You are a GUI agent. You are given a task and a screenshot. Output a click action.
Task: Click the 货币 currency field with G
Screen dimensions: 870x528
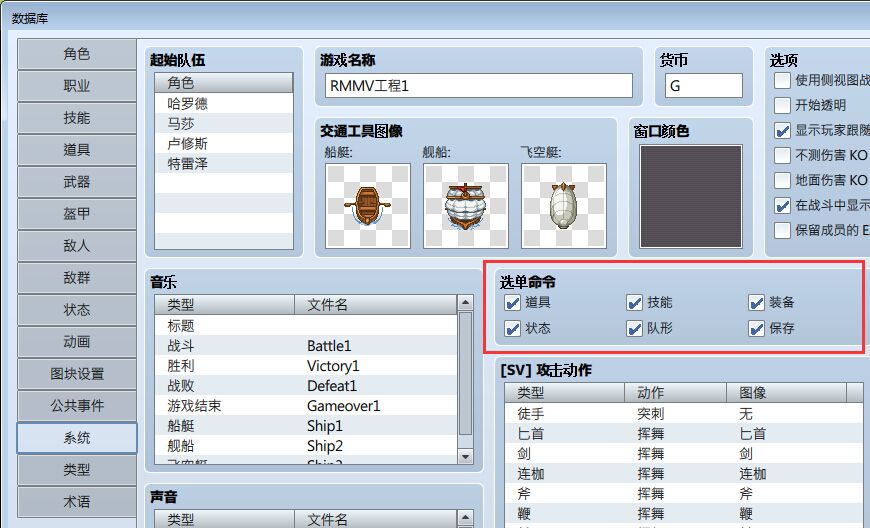tap(704, 86)
